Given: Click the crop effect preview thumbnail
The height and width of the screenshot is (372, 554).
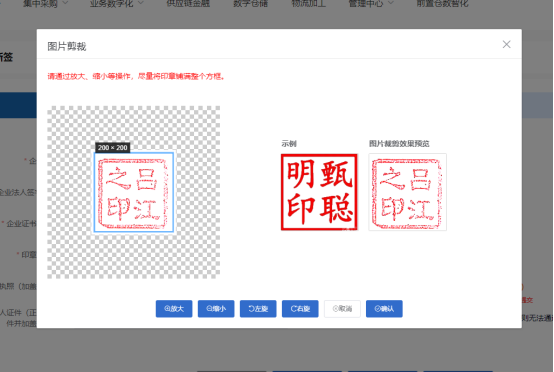Looking at the screenshot, I should 407,192.
